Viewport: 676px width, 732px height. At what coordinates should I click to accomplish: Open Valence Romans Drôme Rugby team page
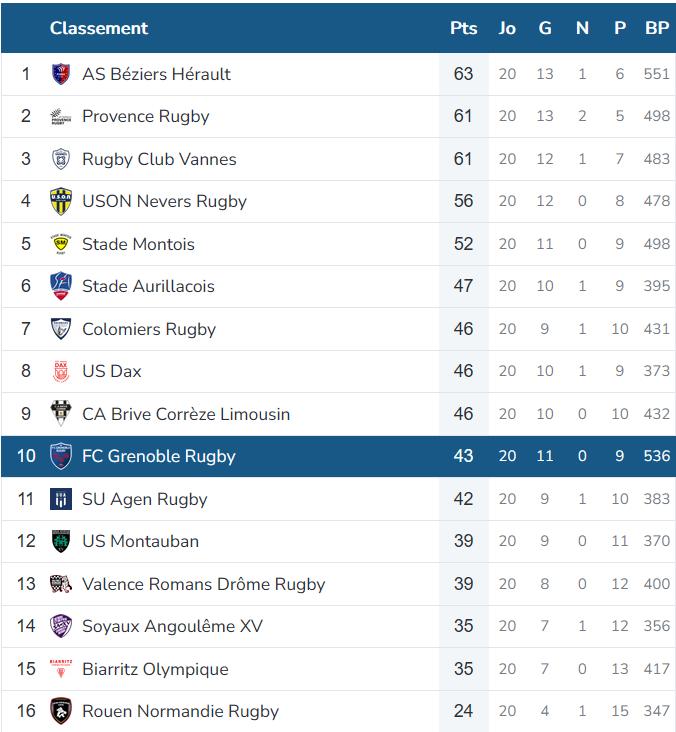click(204, 584)
